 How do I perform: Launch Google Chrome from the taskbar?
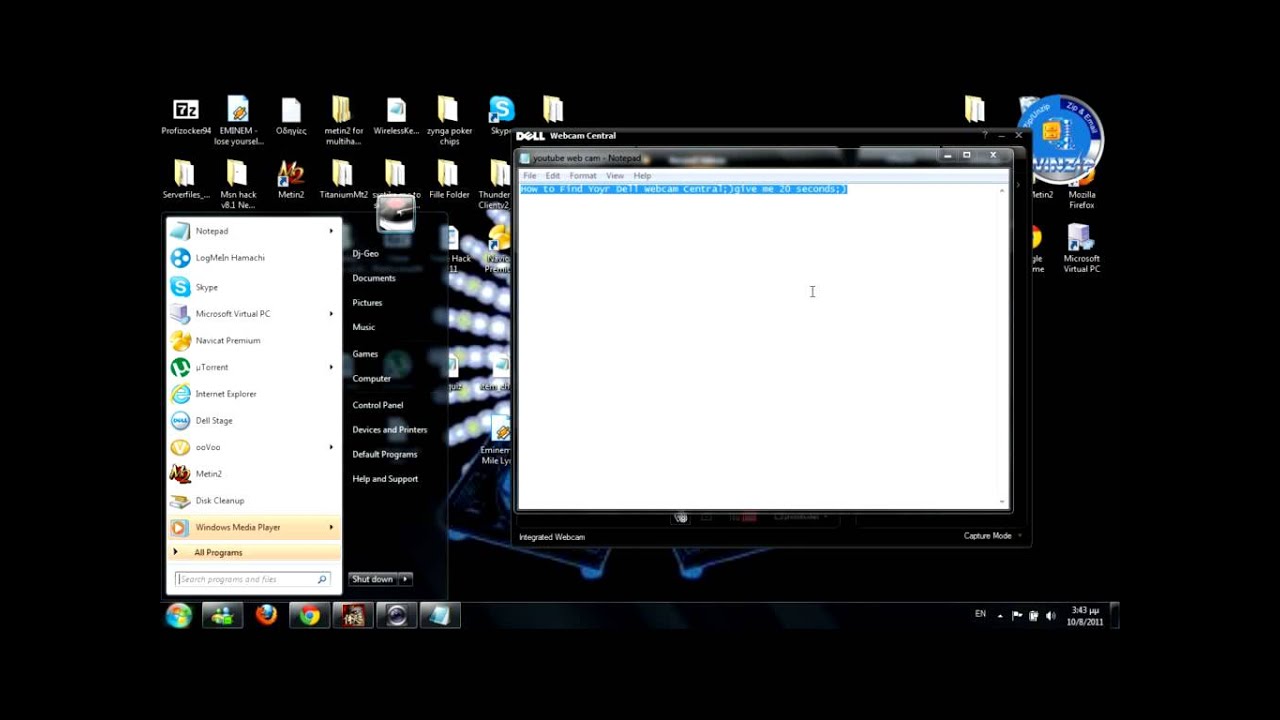click(310, 616)
